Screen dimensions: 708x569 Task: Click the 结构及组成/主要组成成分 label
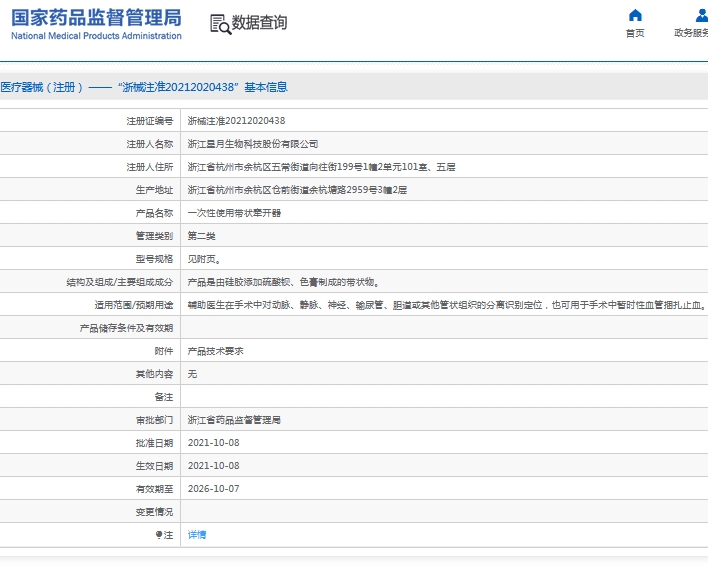[120, 282]
